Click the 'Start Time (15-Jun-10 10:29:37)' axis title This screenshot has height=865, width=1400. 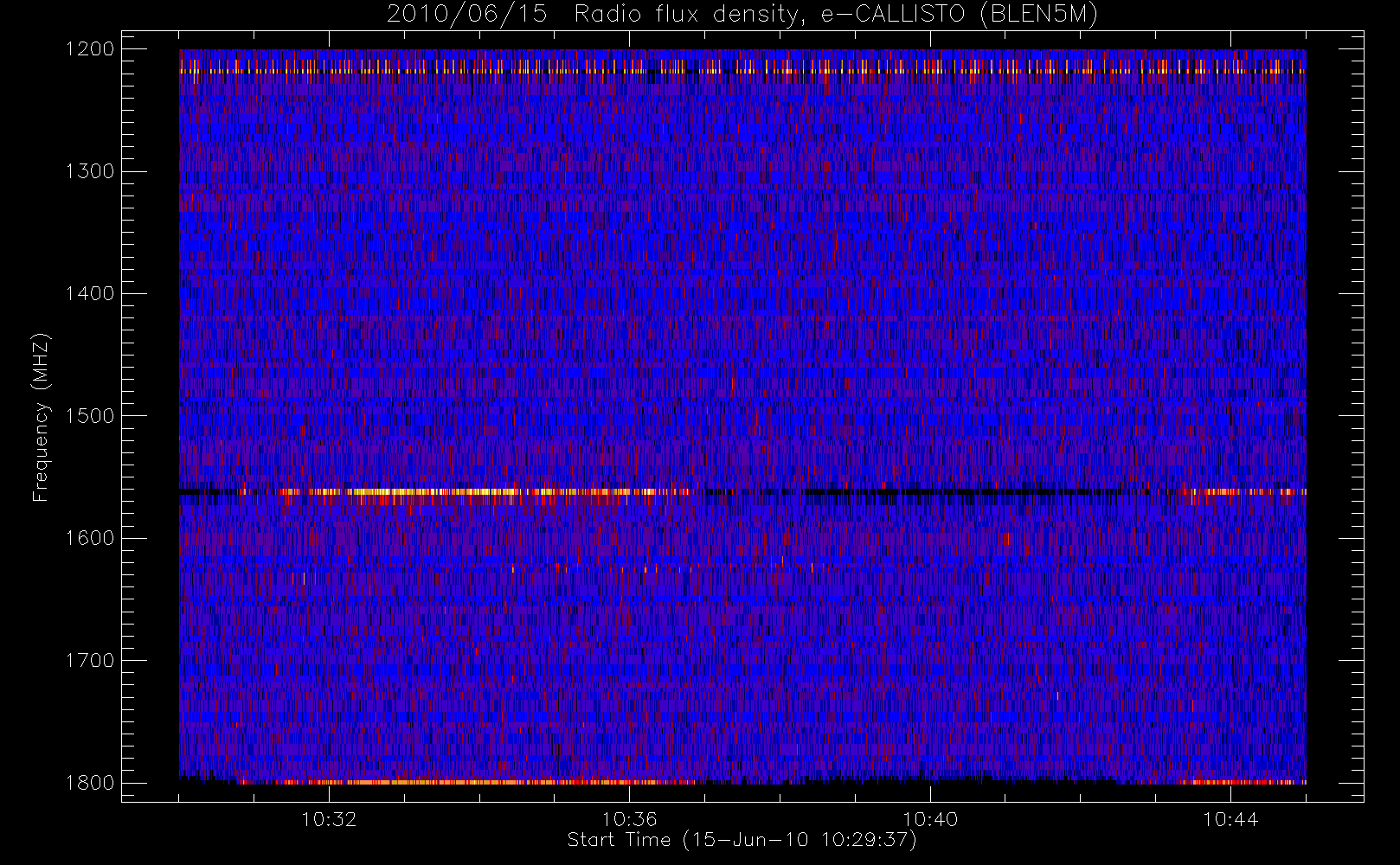tap(742, 840)
